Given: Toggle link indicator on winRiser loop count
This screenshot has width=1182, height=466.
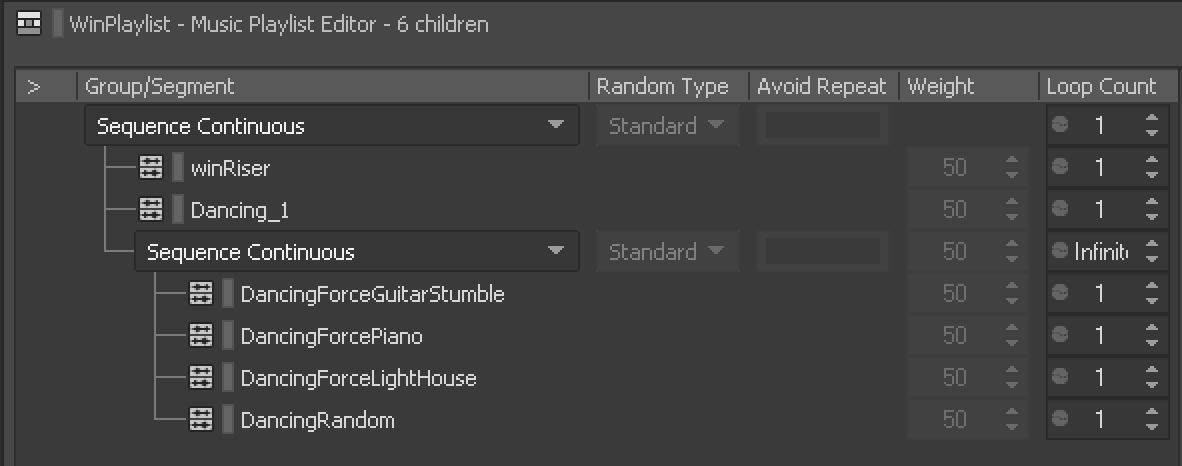Looking at the screenshot, I should [x=1060, y=167].
